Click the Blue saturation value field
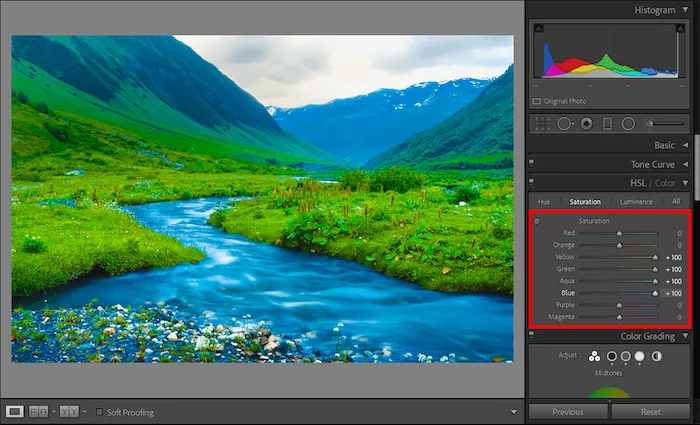Viewport: 700px width, 425px height. (x=674, y=293)
